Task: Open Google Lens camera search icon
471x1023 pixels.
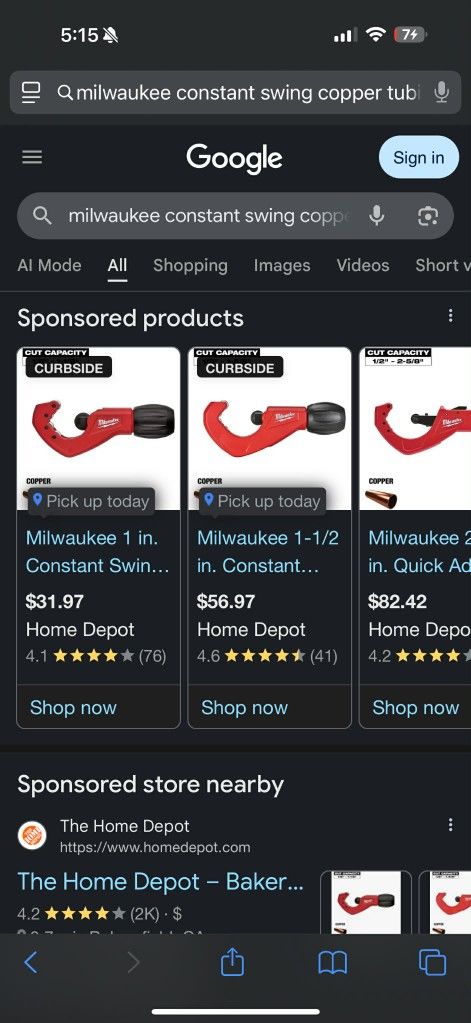Action: (x=427, y=215)
